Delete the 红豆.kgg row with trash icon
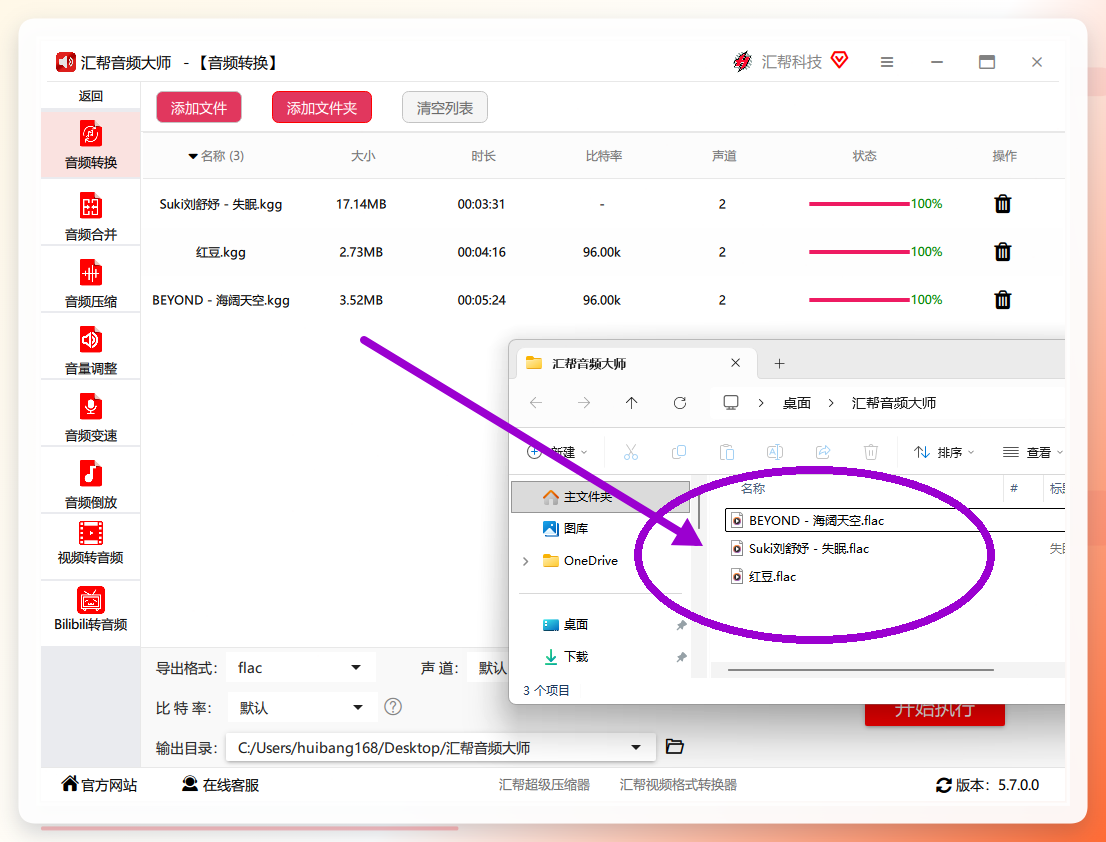 point(1002,252)
